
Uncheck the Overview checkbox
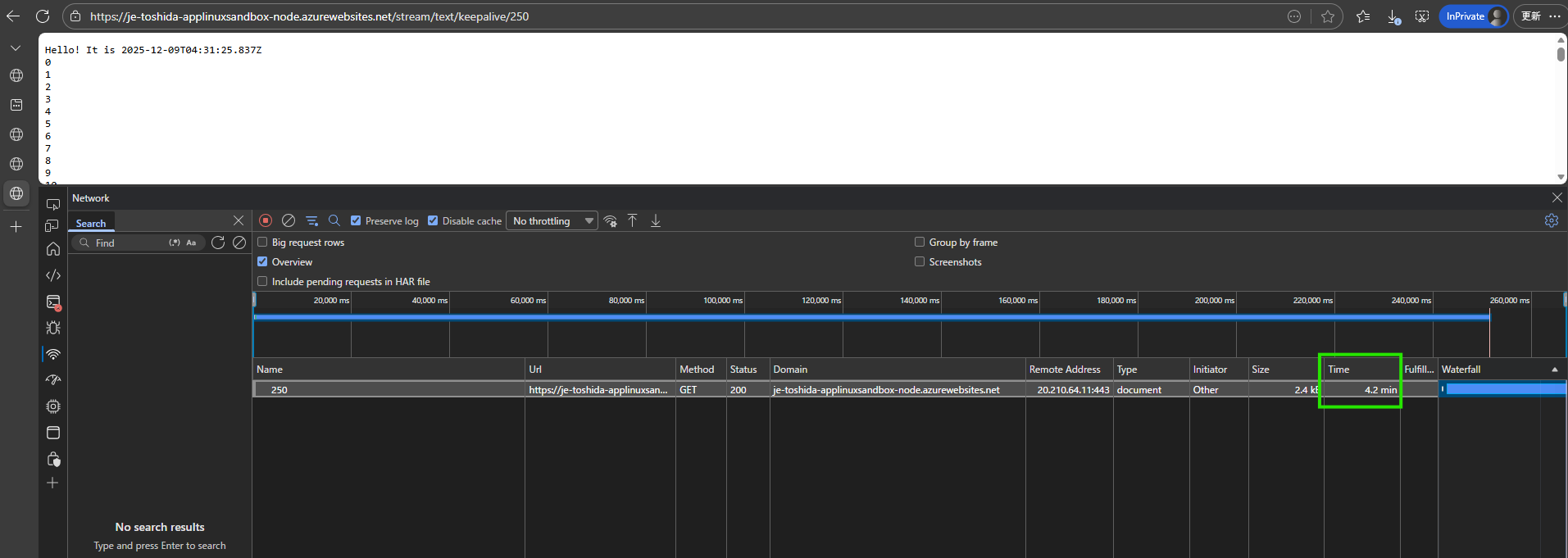click(262, 261)
